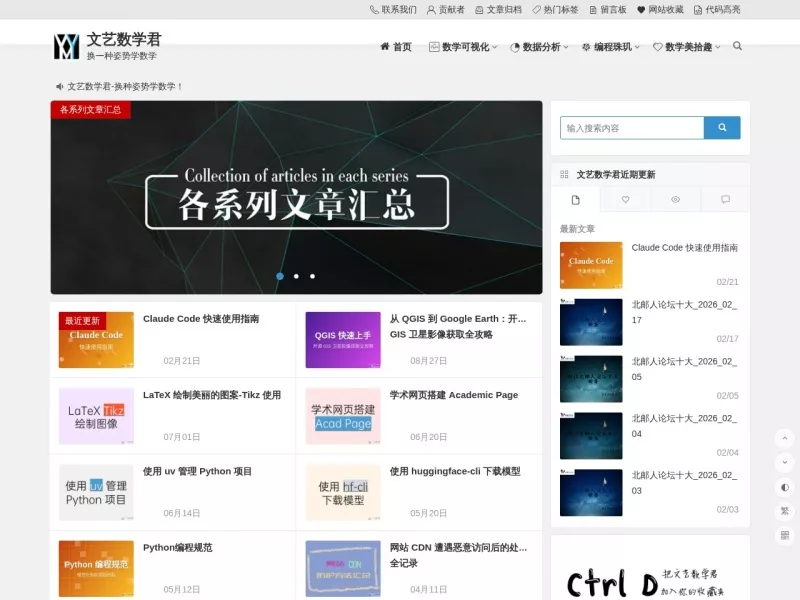The image size is (800, 600).
Task: Open sidebar article 北邮人论坛十大_2026_02_17
Action: [684, 312]
